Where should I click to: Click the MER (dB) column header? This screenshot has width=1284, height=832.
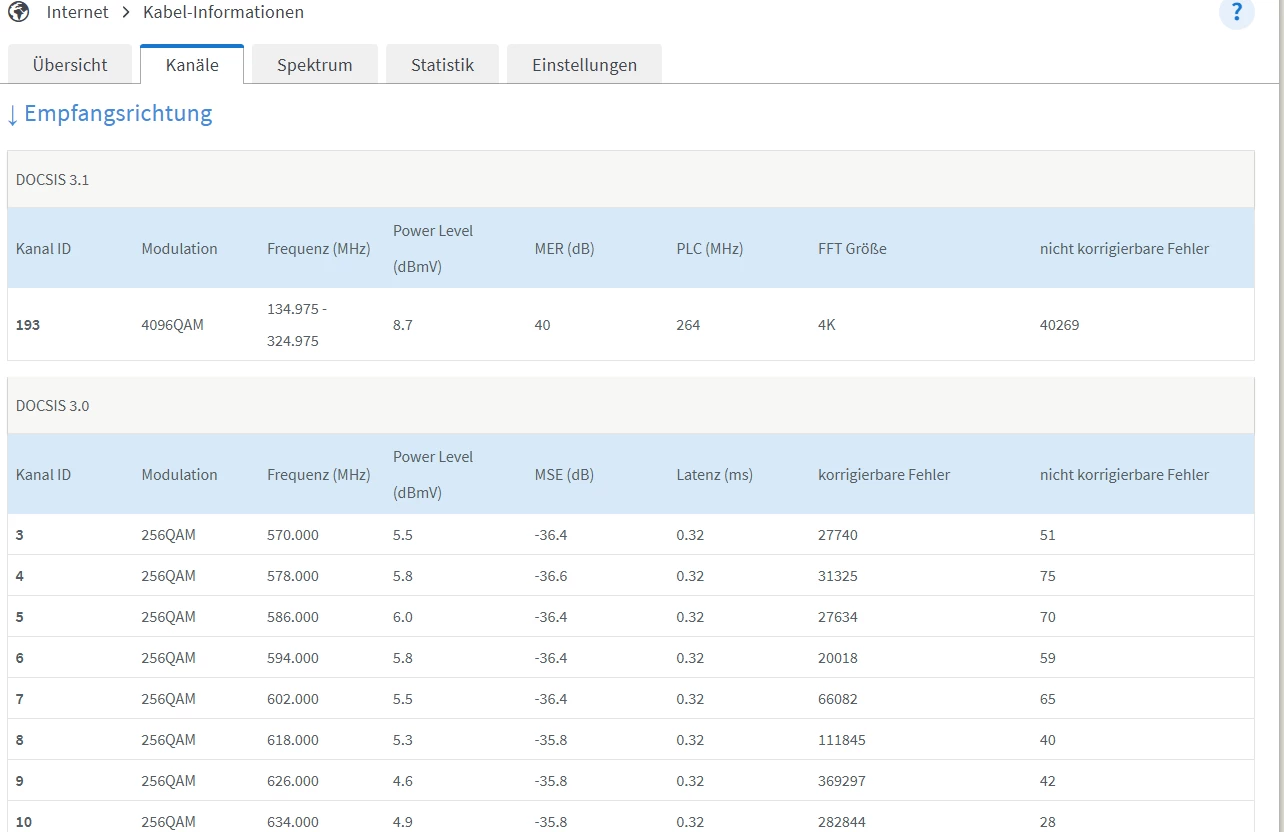point(564,249)
